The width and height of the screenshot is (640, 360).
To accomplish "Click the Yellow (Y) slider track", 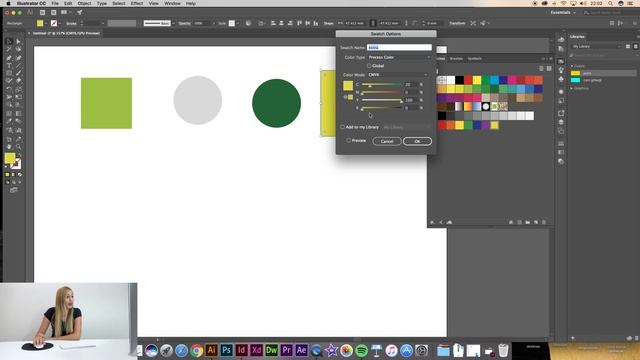I will pyautogui.click(x=382, y=100).
